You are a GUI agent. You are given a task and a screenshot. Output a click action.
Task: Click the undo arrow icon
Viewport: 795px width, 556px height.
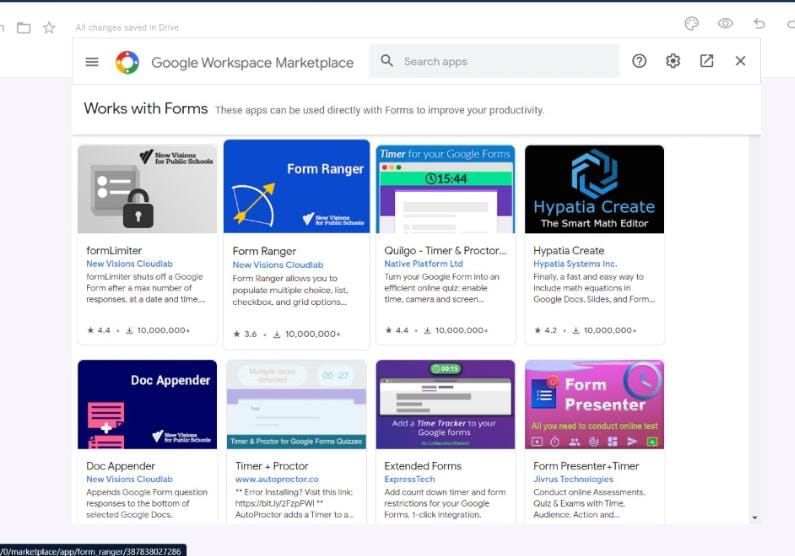coord(759,23)
